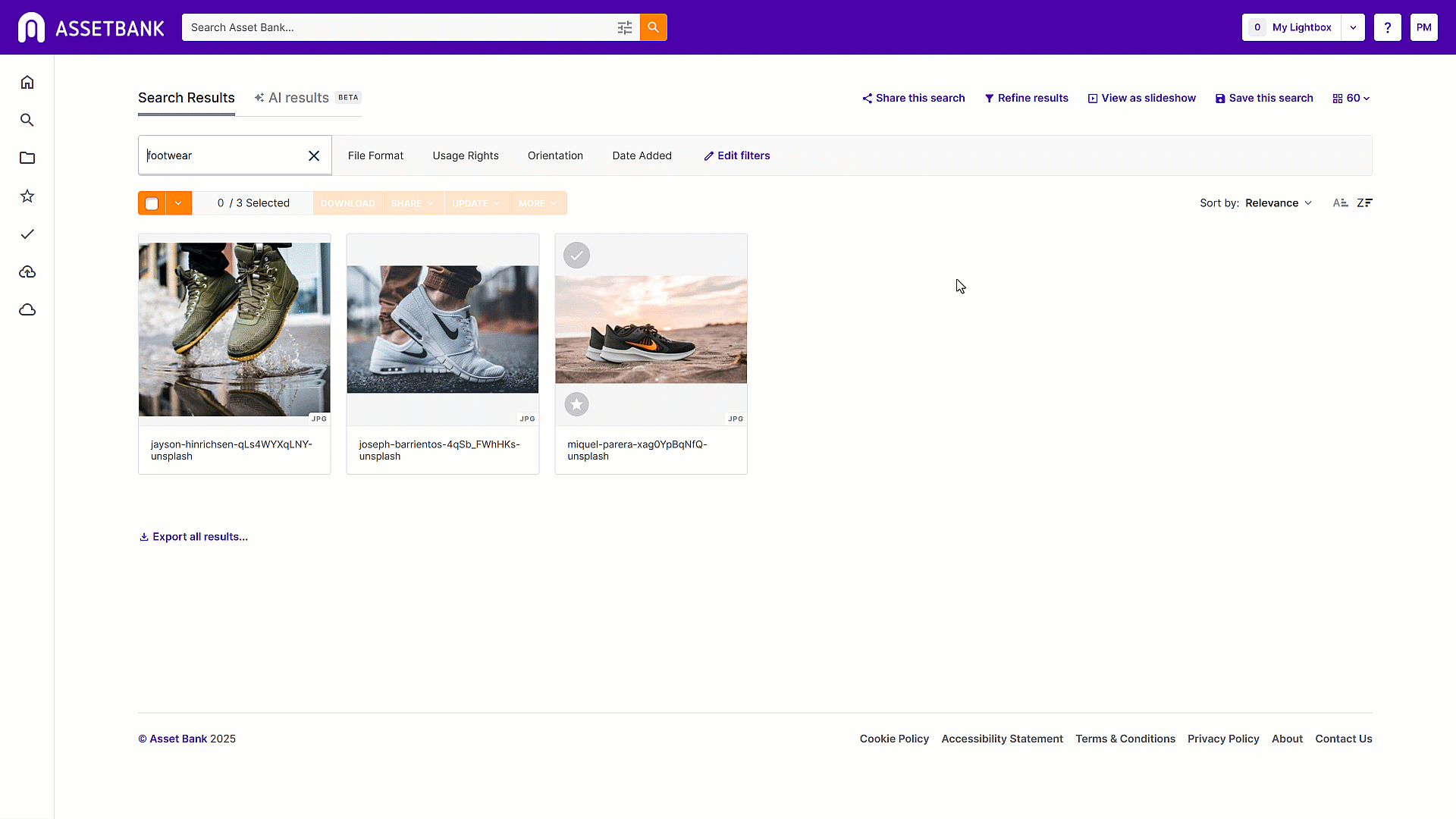Expand the select-all options arrow
Viewport: 1456px width, 819px height.
178,203
